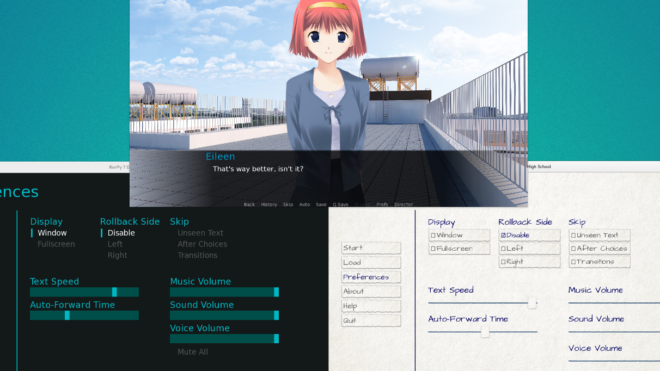Adjust Sound Volume slider in dark window
660x371 pixels.
click(x=224, y=315)
